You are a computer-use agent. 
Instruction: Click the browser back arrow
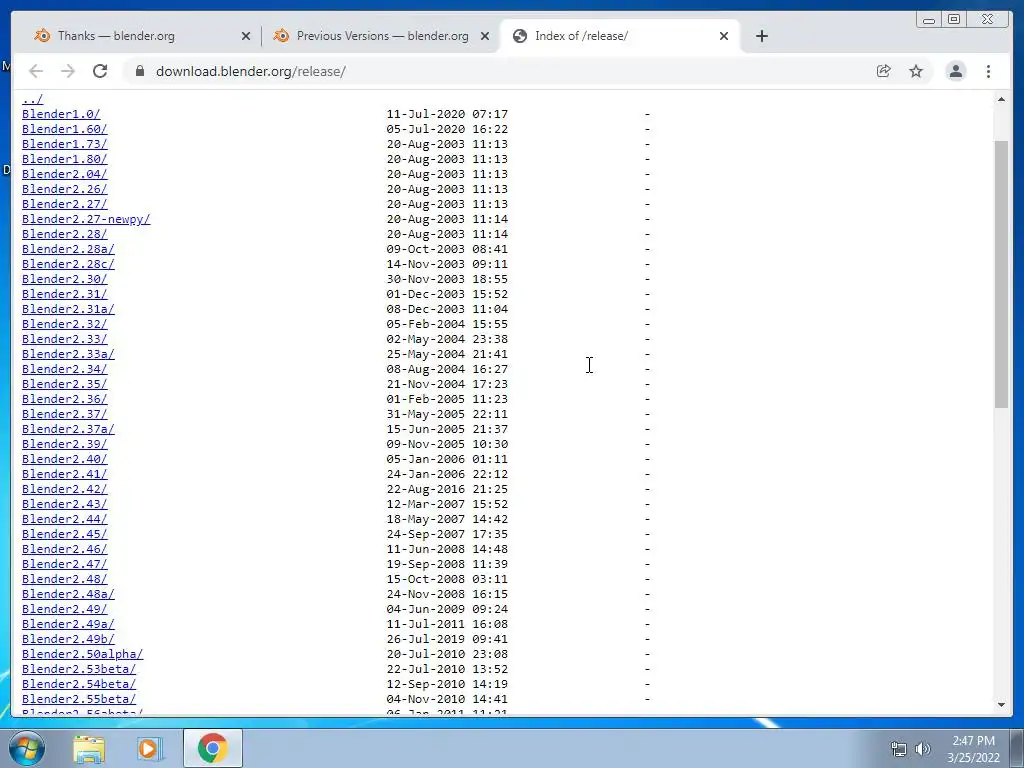(x=36, y=71)
